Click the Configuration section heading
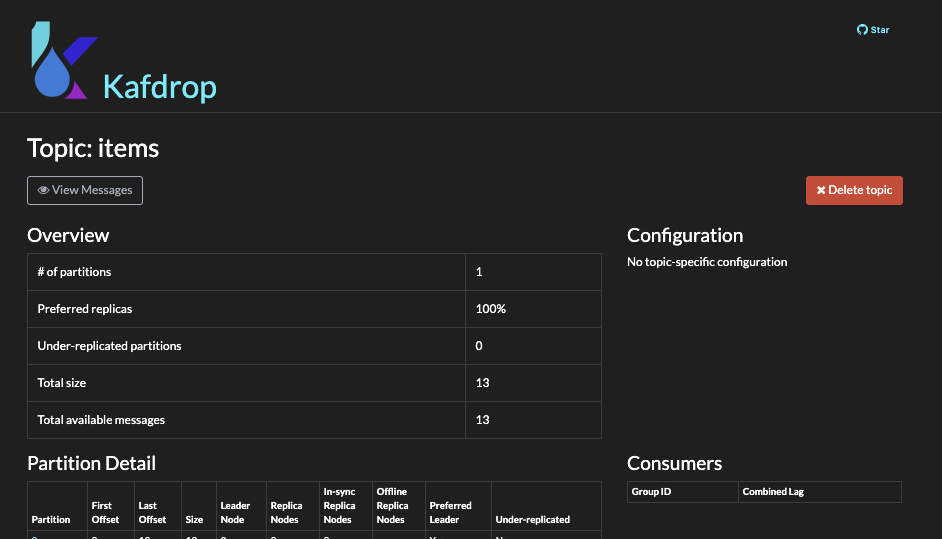Image resolution: width=942 pixels, height=539 pixels. tap(685, 235)
